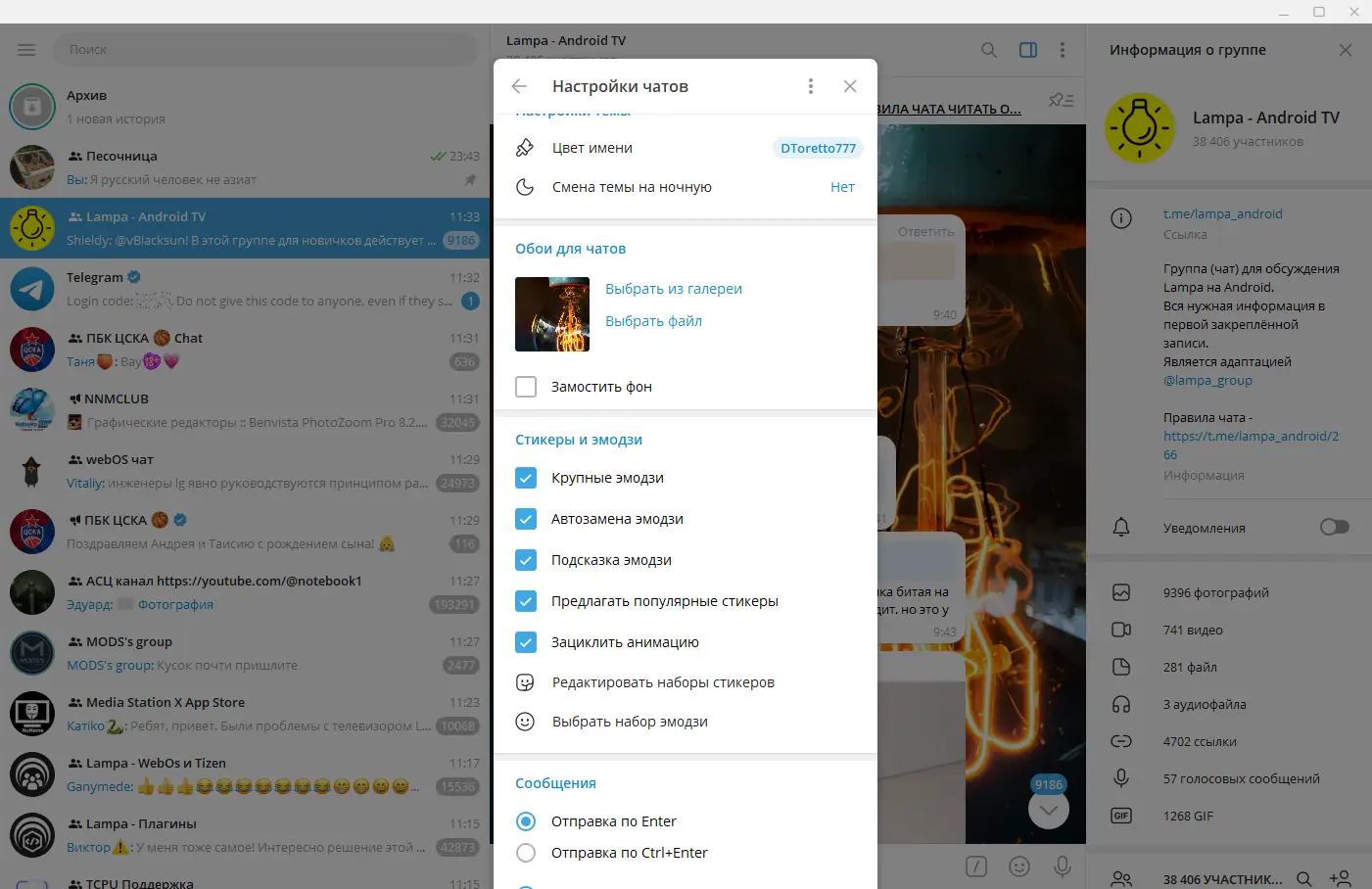Image resolution: width=1372 pixels, height=889 pixels.
Task: Click DToretto777 name color badge
Action: 818,148
